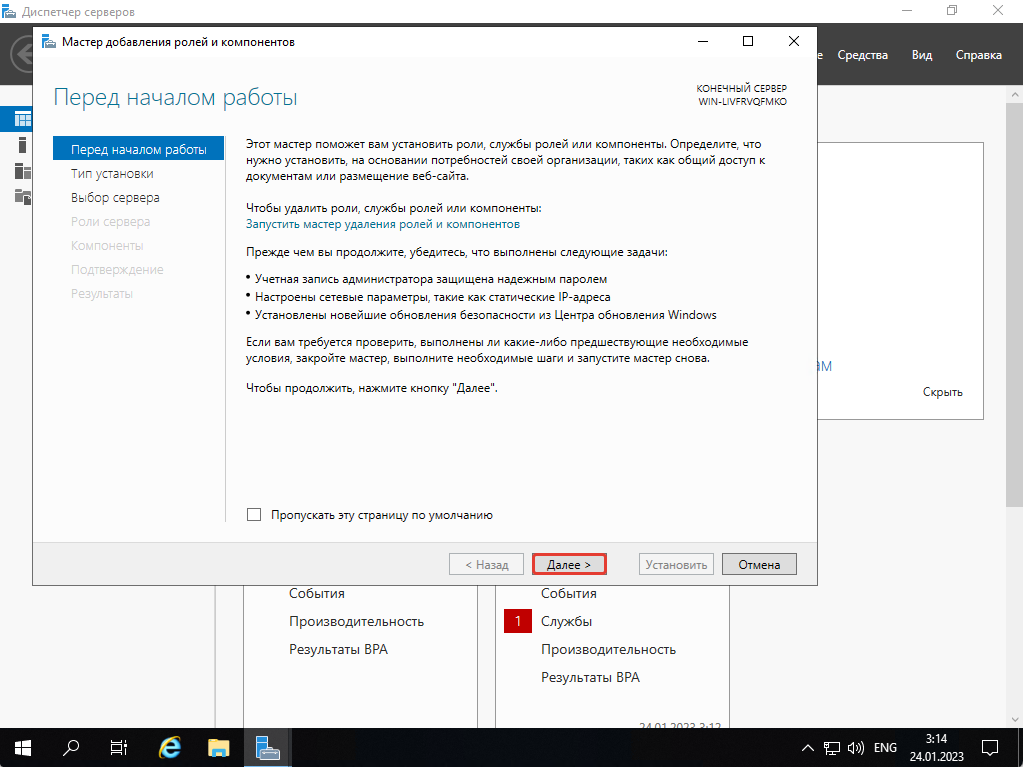The image size is (1023, 767).
Task: Open the All Servers sidebar icon
Action: pyautogui.click(x=22, y=170)
